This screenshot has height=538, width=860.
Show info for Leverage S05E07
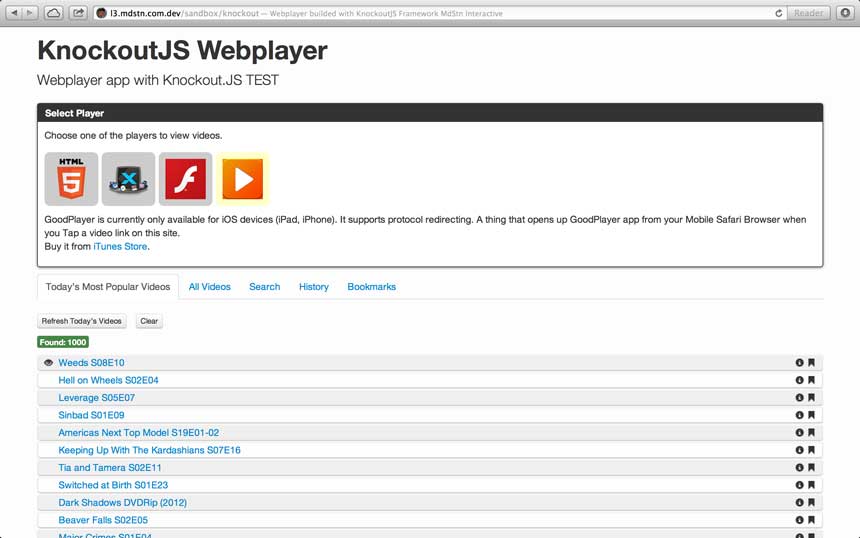(x=800, y=398)
